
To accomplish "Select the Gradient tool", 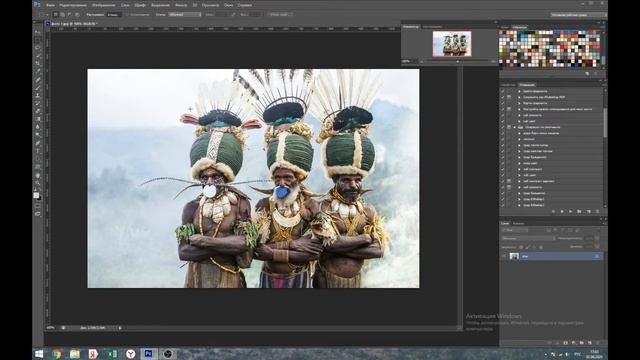I will click(38, 119).
